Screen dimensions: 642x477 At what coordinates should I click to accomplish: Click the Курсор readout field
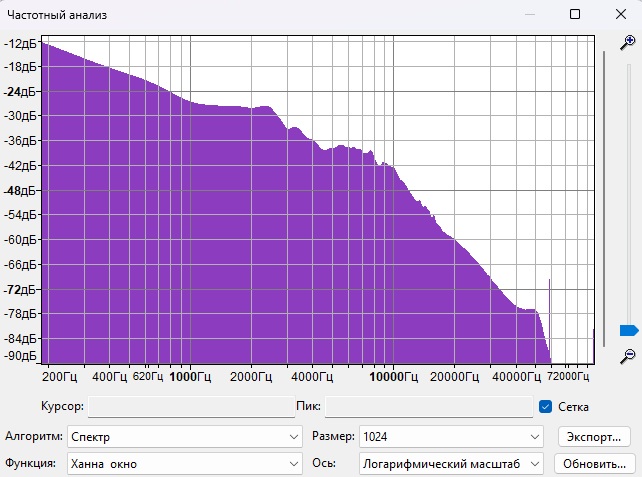(x=191, y=407)
